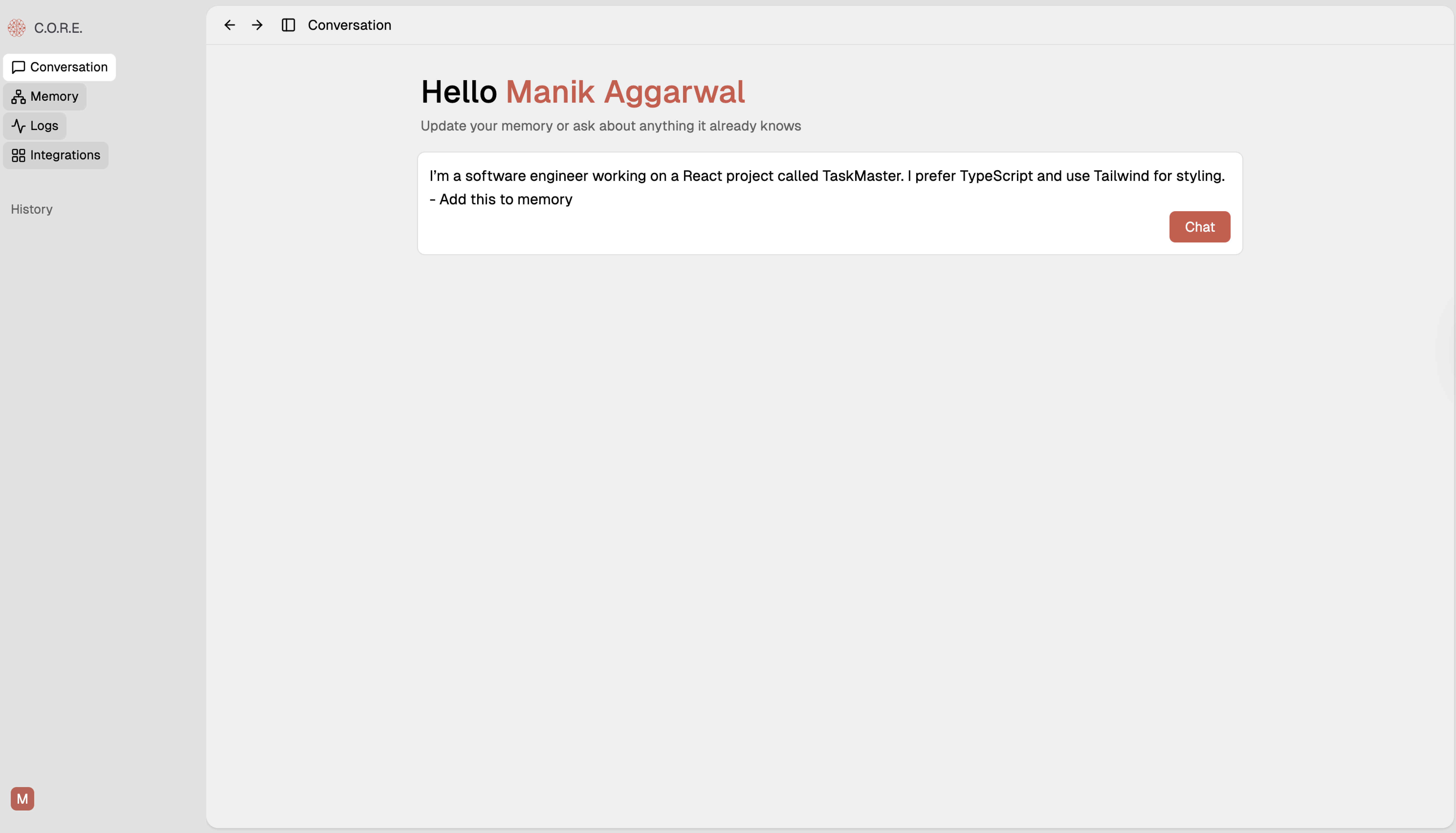The image size is (1456, 833).
Task: Click the Logs activity pulse icon
Action: pos(18,126)
